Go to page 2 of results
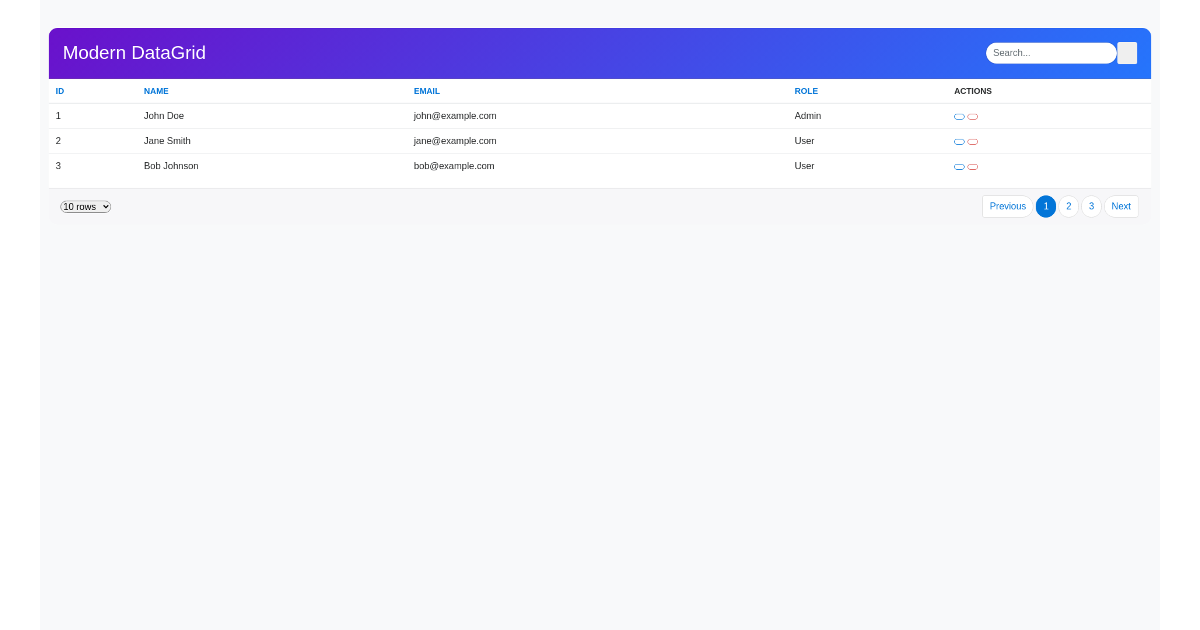 point(1068,206)
